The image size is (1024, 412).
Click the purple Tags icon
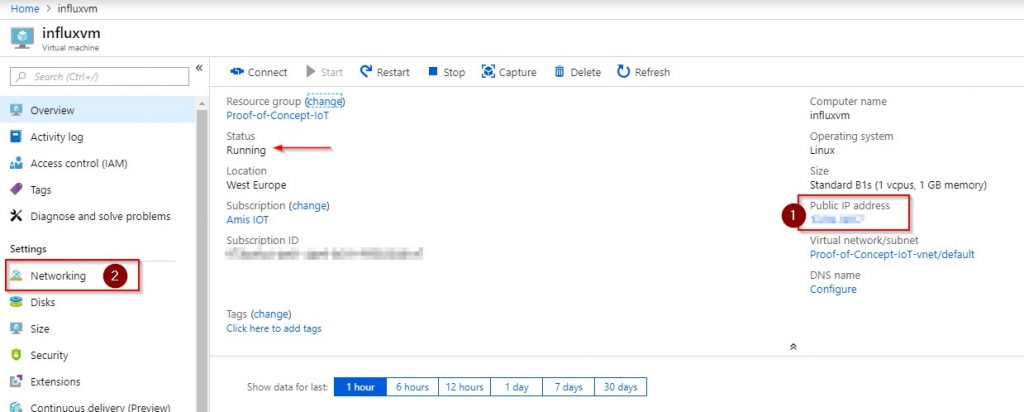(16, 189)
